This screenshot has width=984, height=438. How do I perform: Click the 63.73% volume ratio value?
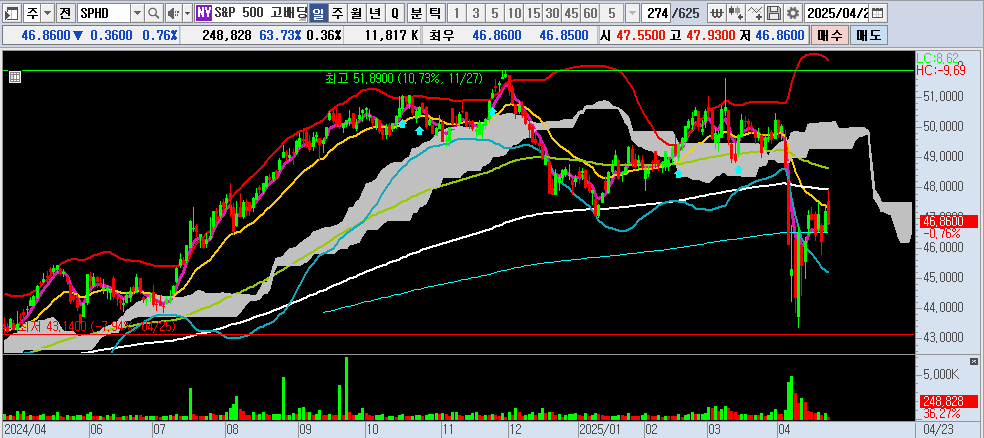tap(279, 36)
